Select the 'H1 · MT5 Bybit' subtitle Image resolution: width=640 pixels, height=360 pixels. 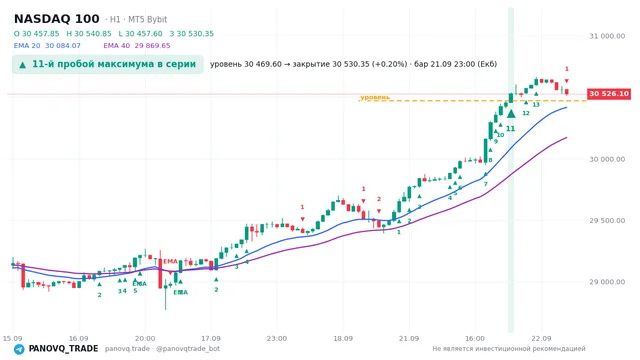tap(138, 20)
